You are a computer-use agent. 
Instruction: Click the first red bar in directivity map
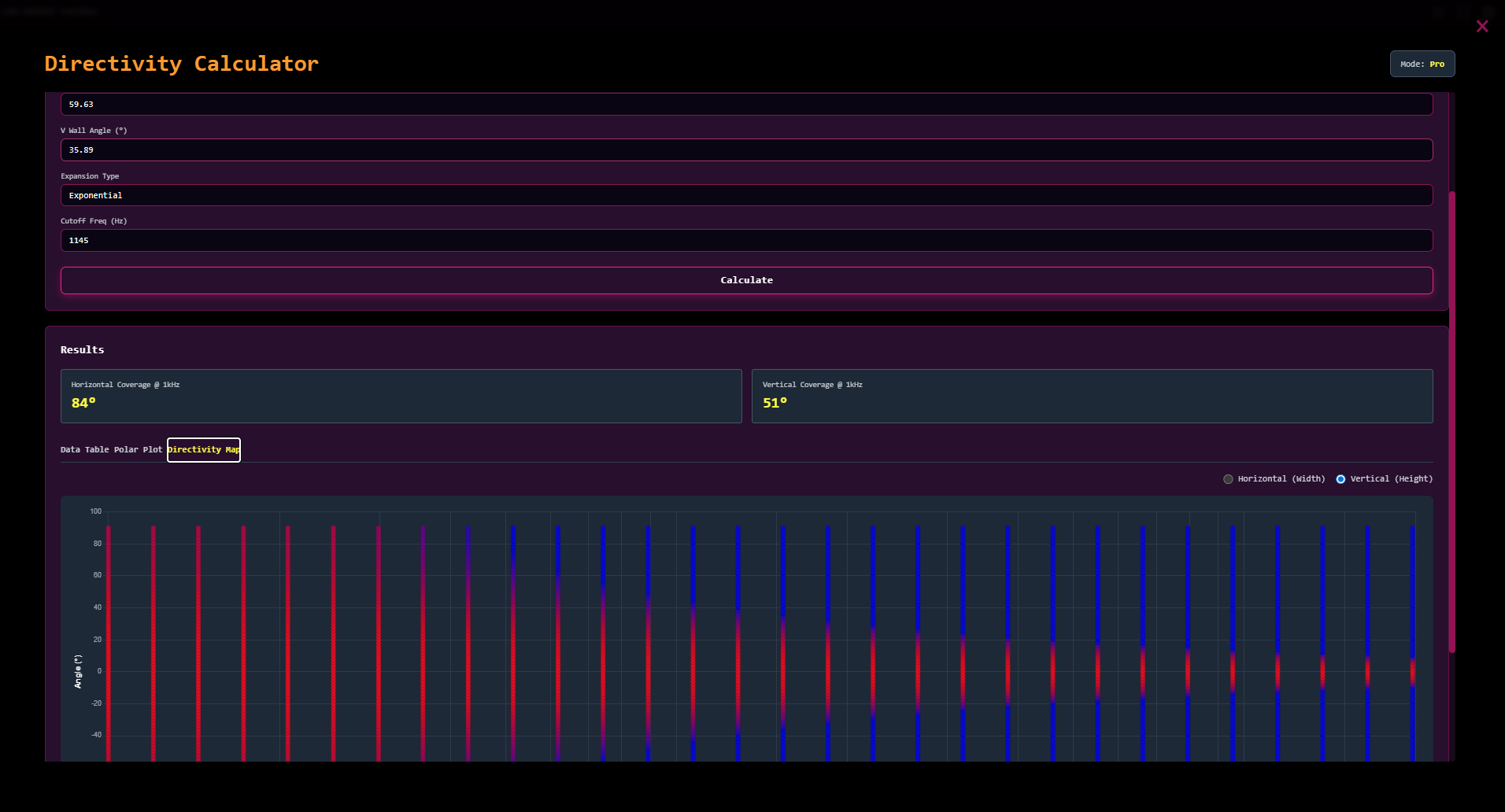pos(109,629)
